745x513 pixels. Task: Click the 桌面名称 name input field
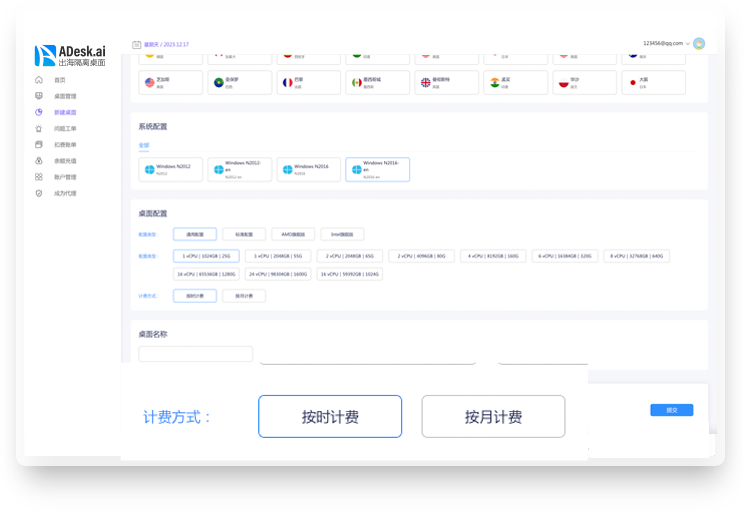coord(196,354)
